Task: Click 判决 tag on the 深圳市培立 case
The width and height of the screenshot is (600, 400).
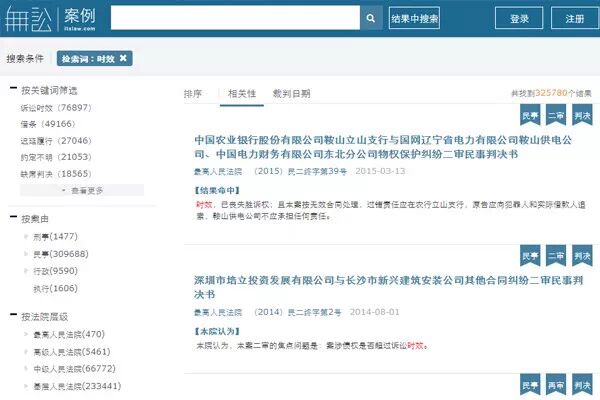Action: [582, 256]
